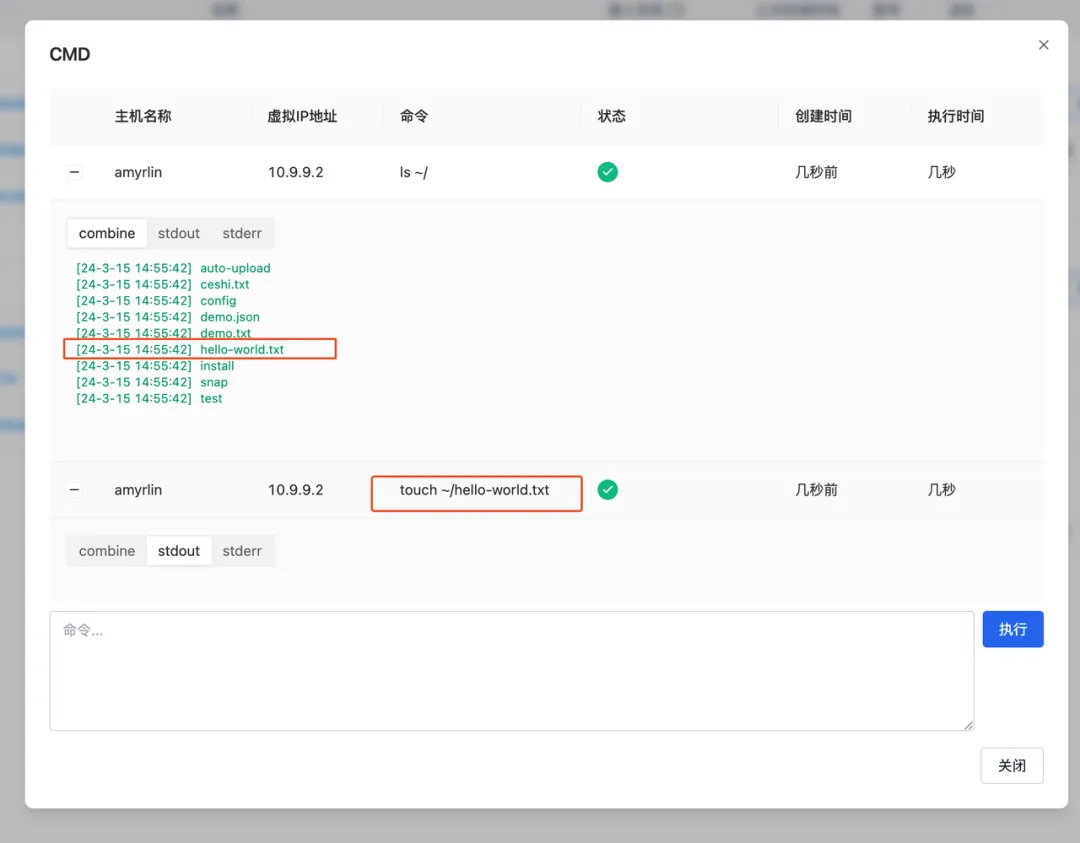Click 几秒前 created time in touch row
1080x843 pixels.
coord(816,490)
